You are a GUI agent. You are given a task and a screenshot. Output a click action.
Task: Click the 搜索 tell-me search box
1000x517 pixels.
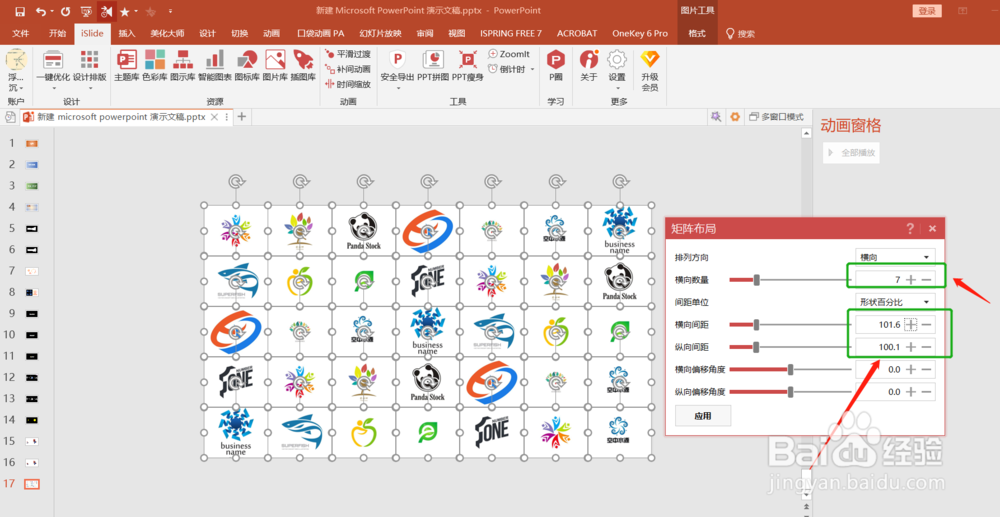pyautogui.click(x=741, y=33)
